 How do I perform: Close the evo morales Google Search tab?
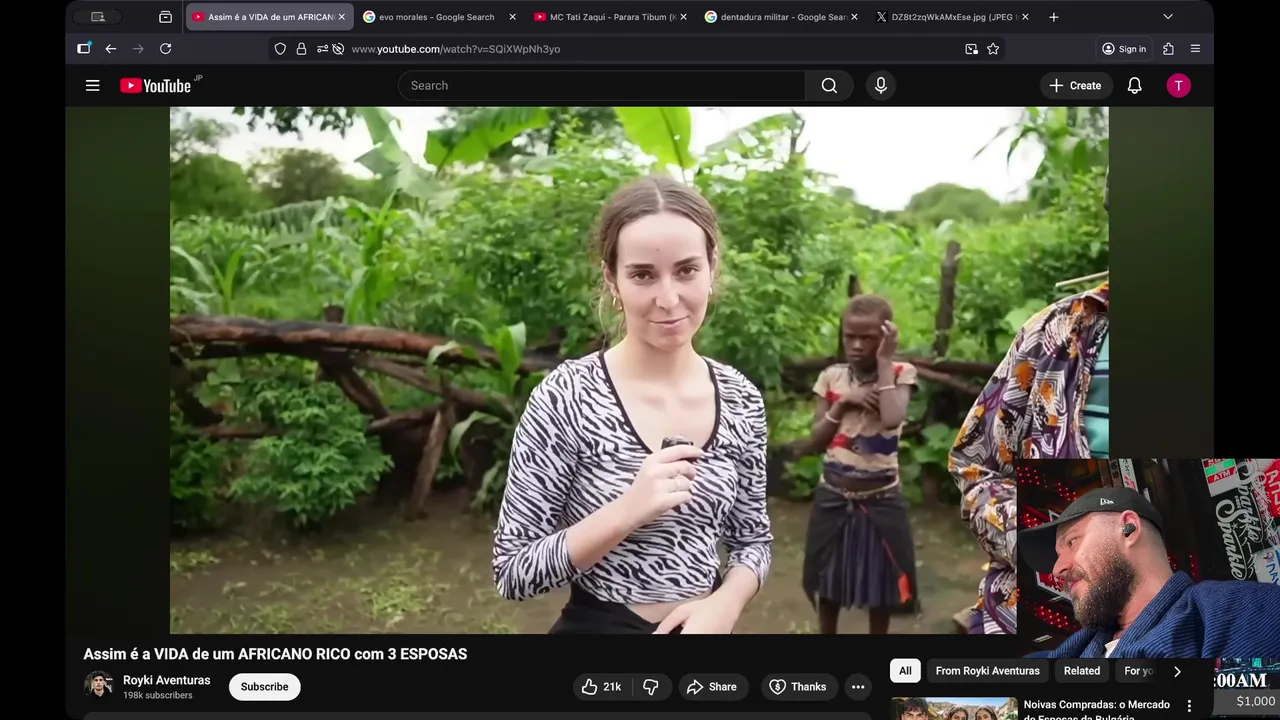[x=513, y=17]
